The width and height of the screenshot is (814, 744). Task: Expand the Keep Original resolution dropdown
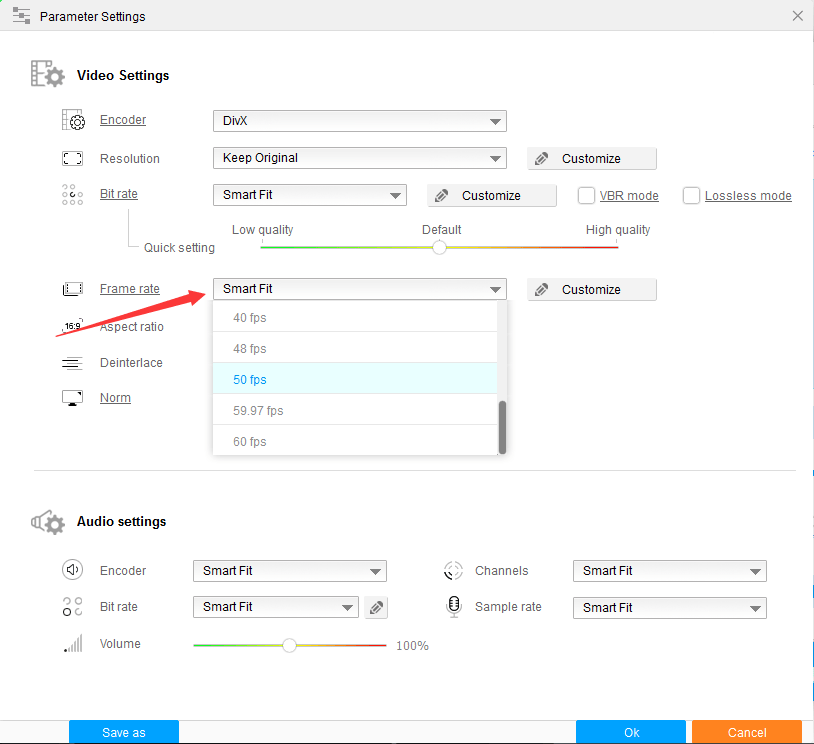point(360,158)
